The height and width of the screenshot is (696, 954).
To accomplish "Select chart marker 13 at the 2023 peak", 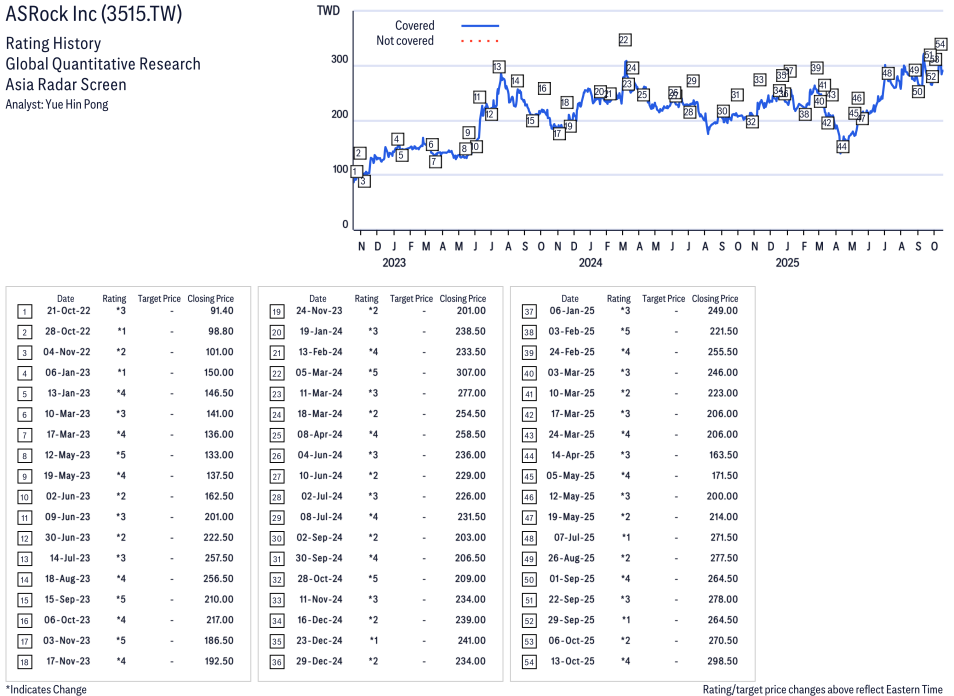I will 498,67.
